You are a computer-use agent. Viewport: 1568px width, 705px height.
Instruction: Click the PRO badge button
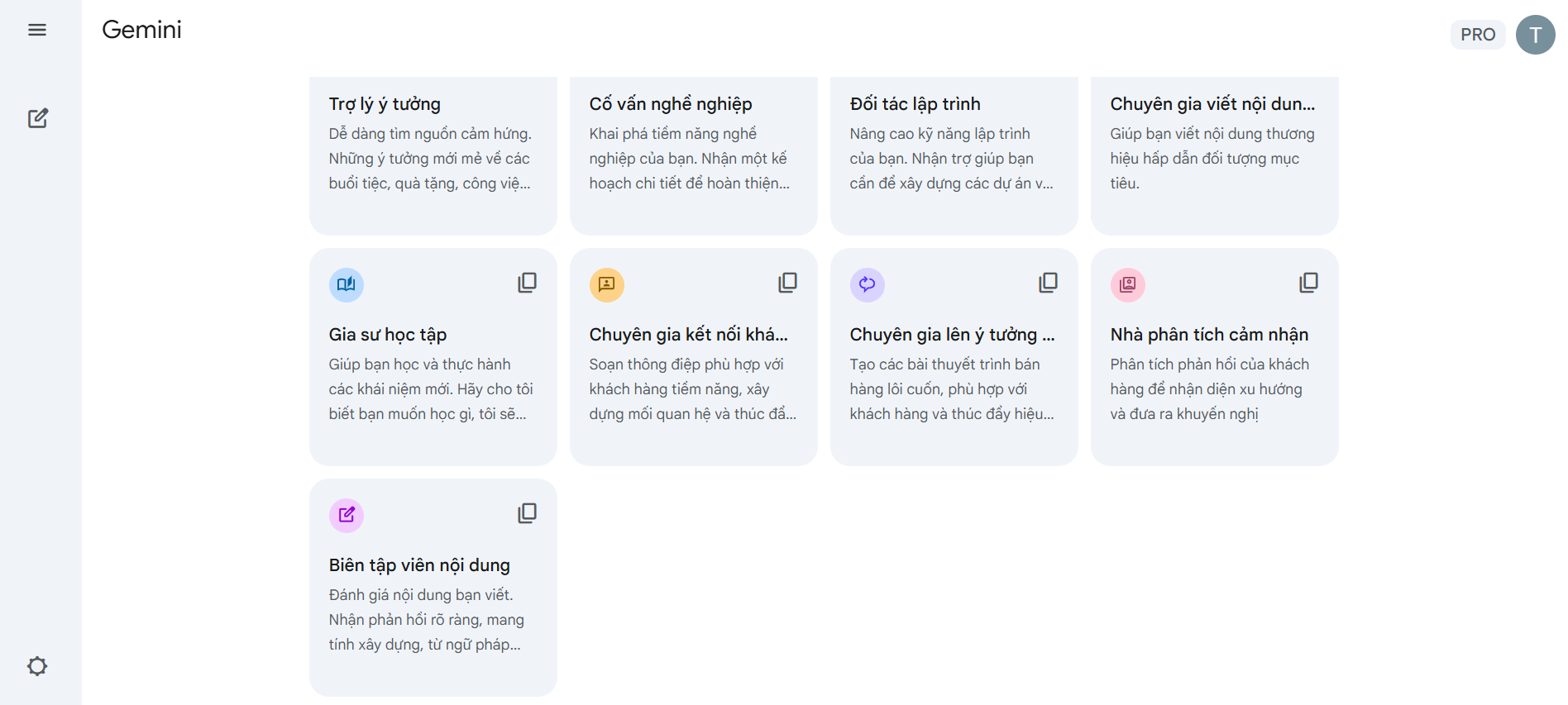click(x=1477, y=35)
